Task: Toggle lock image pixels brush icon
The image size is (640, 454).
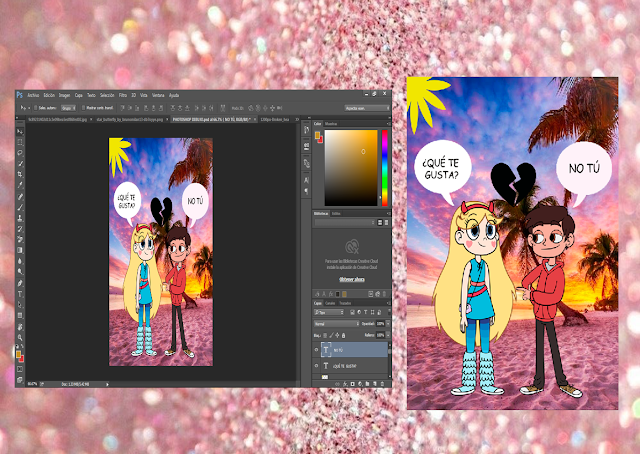Action: click(331, 335)
